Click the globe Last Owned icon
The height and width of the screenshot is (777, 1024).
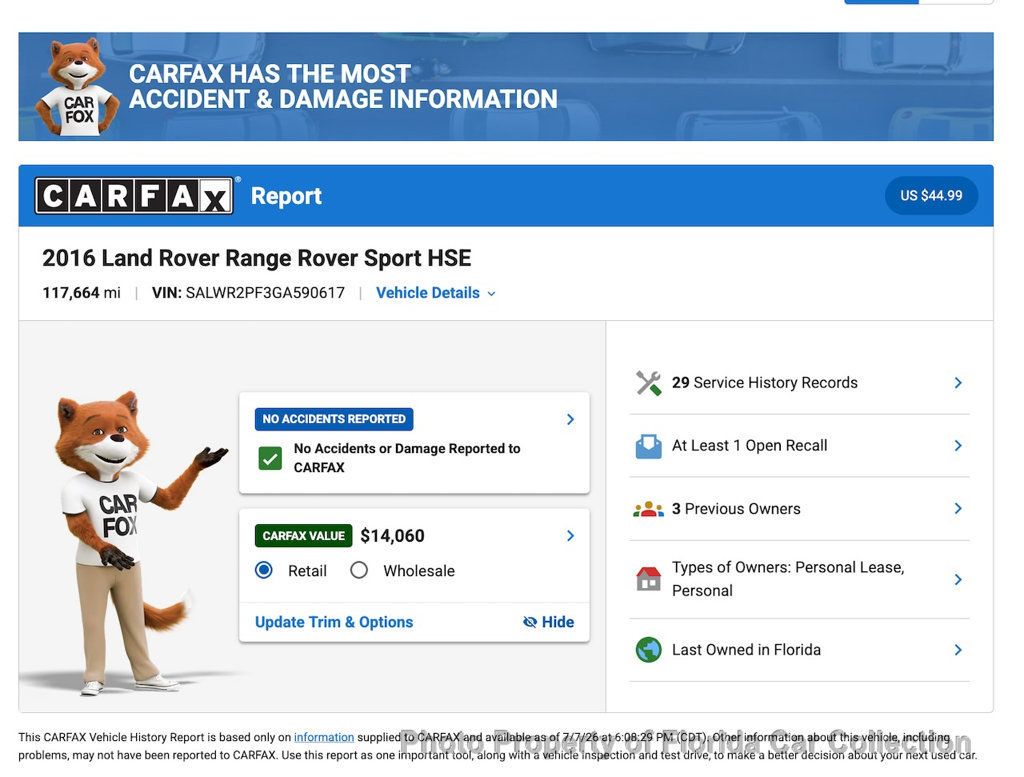648,650
